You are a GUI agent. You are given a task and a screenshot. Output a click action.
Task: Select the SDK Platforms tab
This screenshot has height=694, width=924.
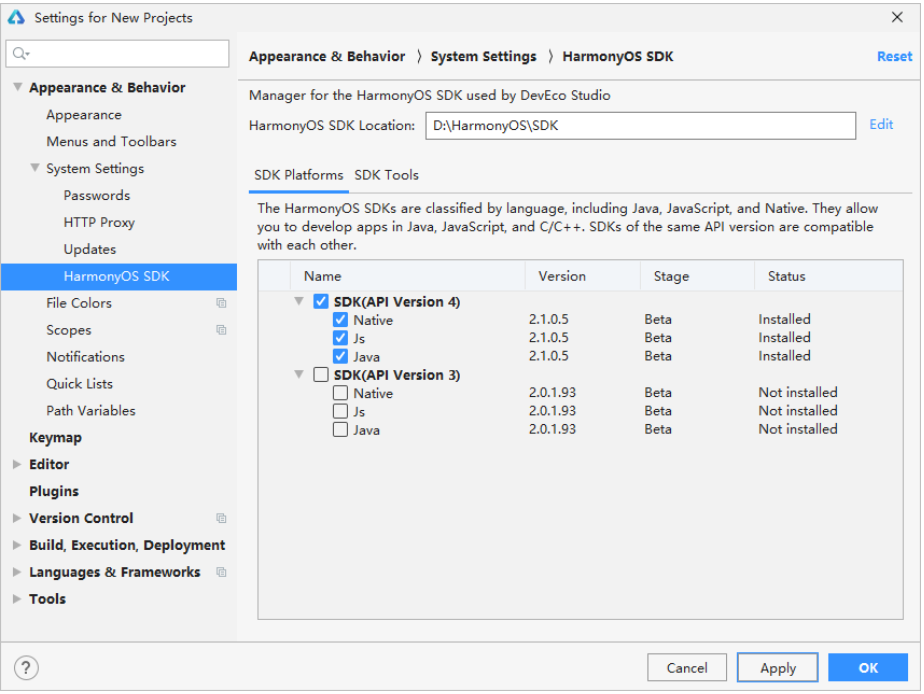298,175
